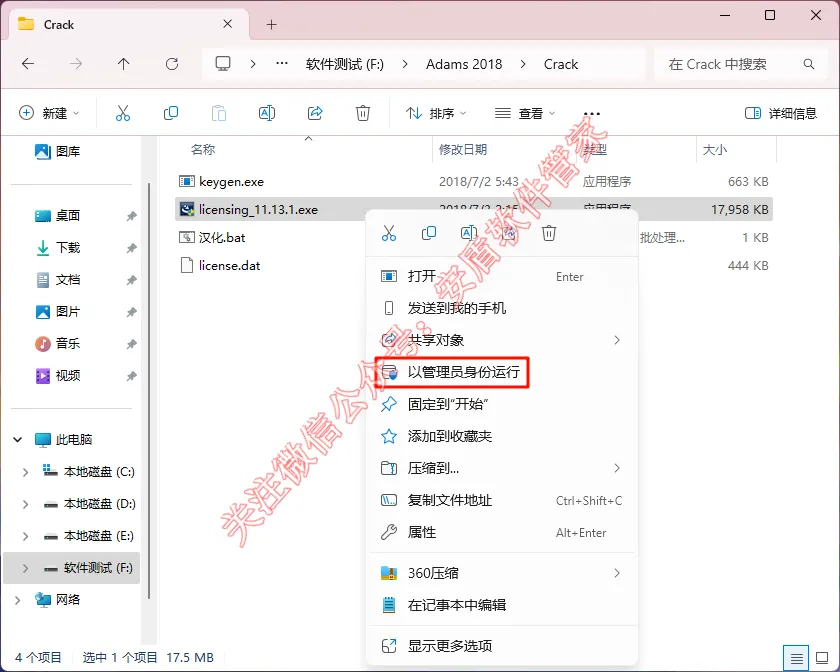
Task: Click the Crack breadcrumb segment
Action: coord(561,64)
